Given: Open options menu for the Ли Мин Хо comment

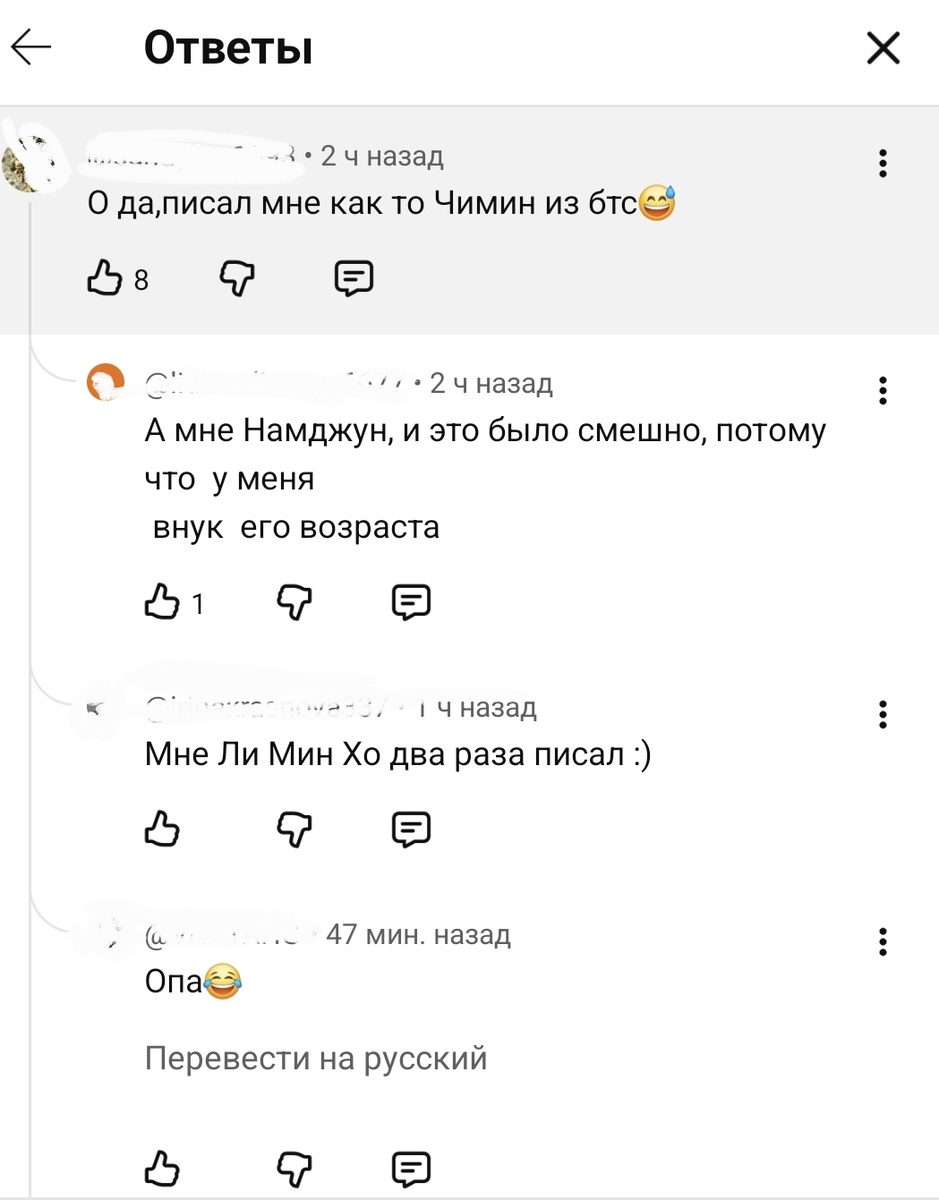Looking at the screenshot, I should tap(882, 715).
